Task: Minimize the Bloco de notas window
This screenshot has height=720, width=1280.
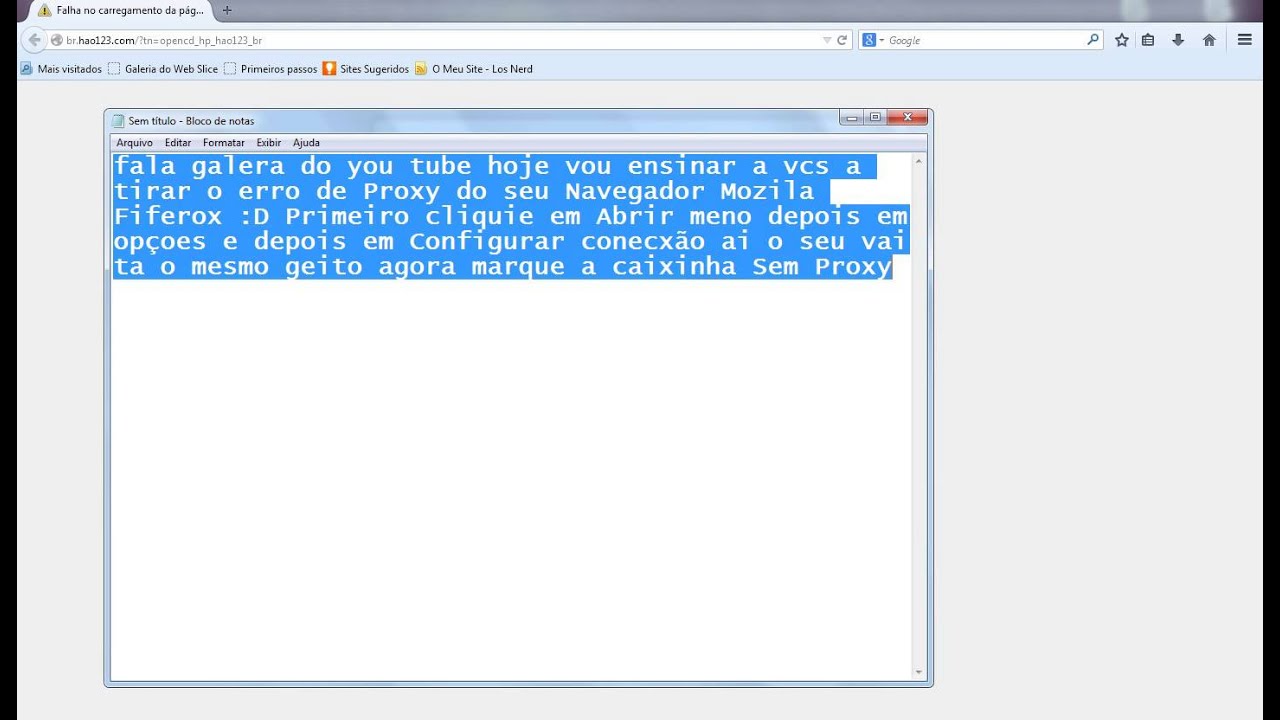Action: (x=851, y=118)
